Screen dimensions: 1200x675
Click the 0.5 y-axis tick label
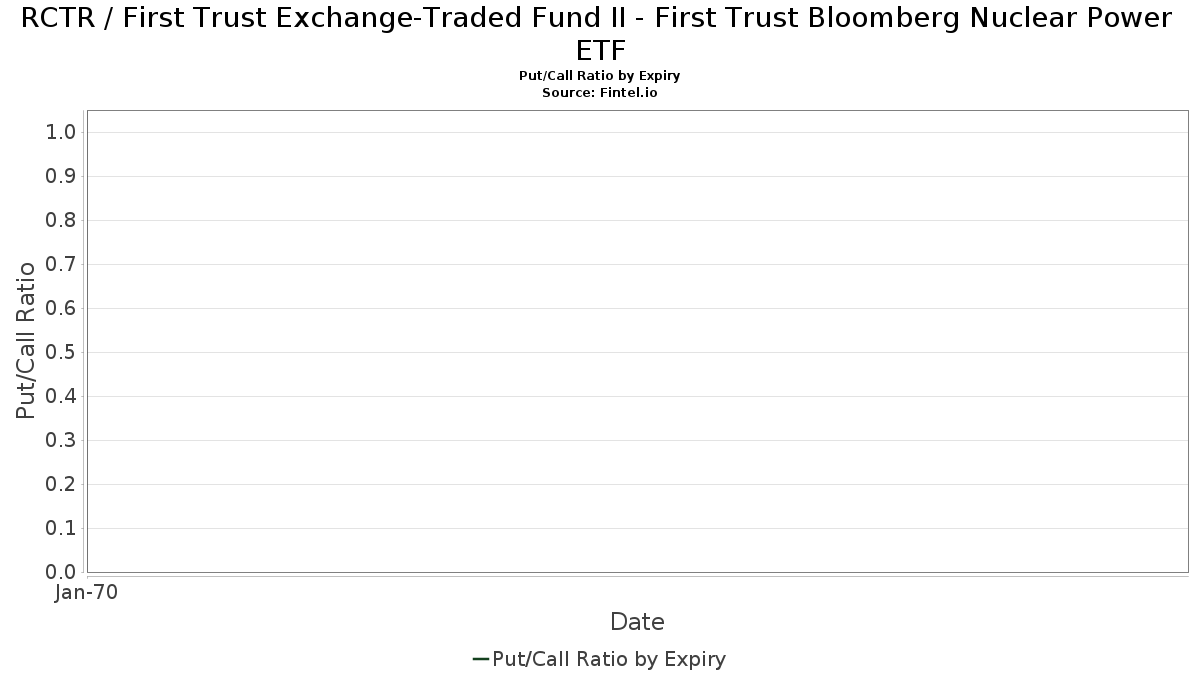[61, 353]
